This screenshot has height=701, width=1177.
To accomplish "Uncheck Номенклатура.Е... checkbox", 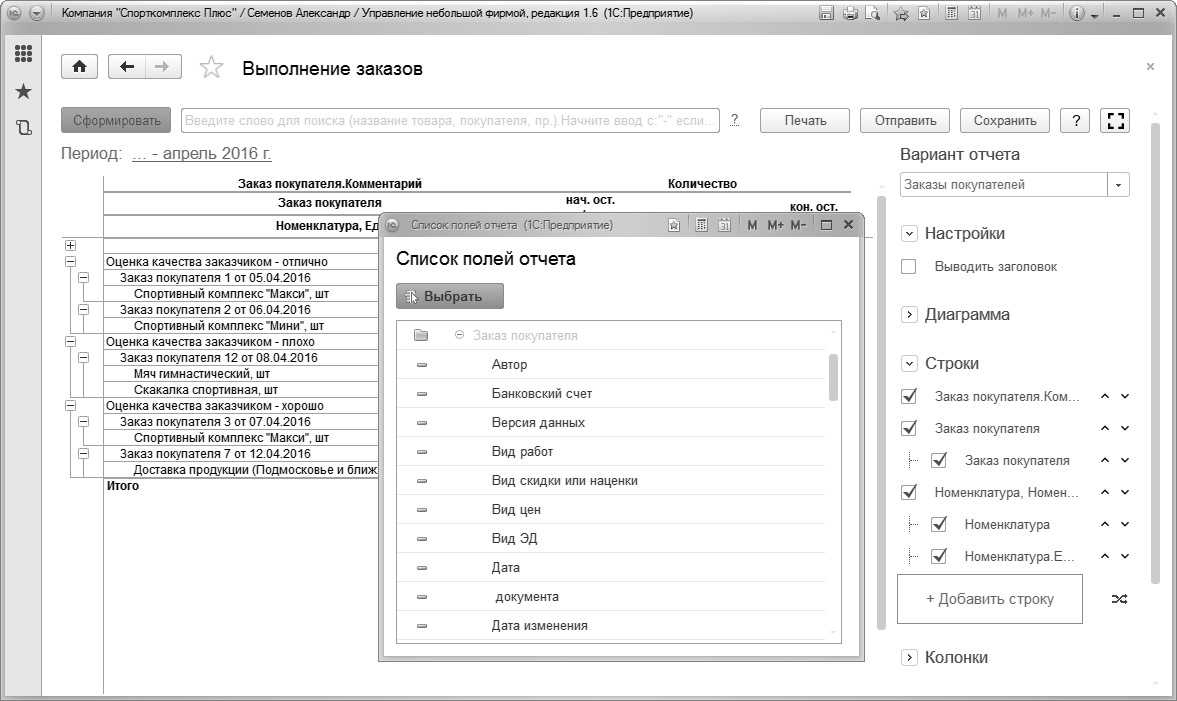I will tap(938, 556).
